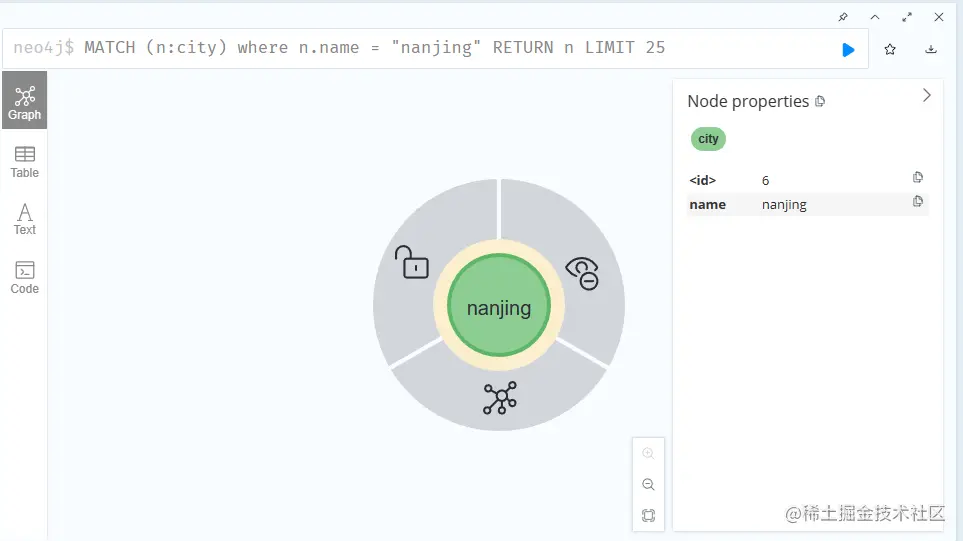Copy the id value 6
This screenshot has height=541, width=963.
(918, 177)
